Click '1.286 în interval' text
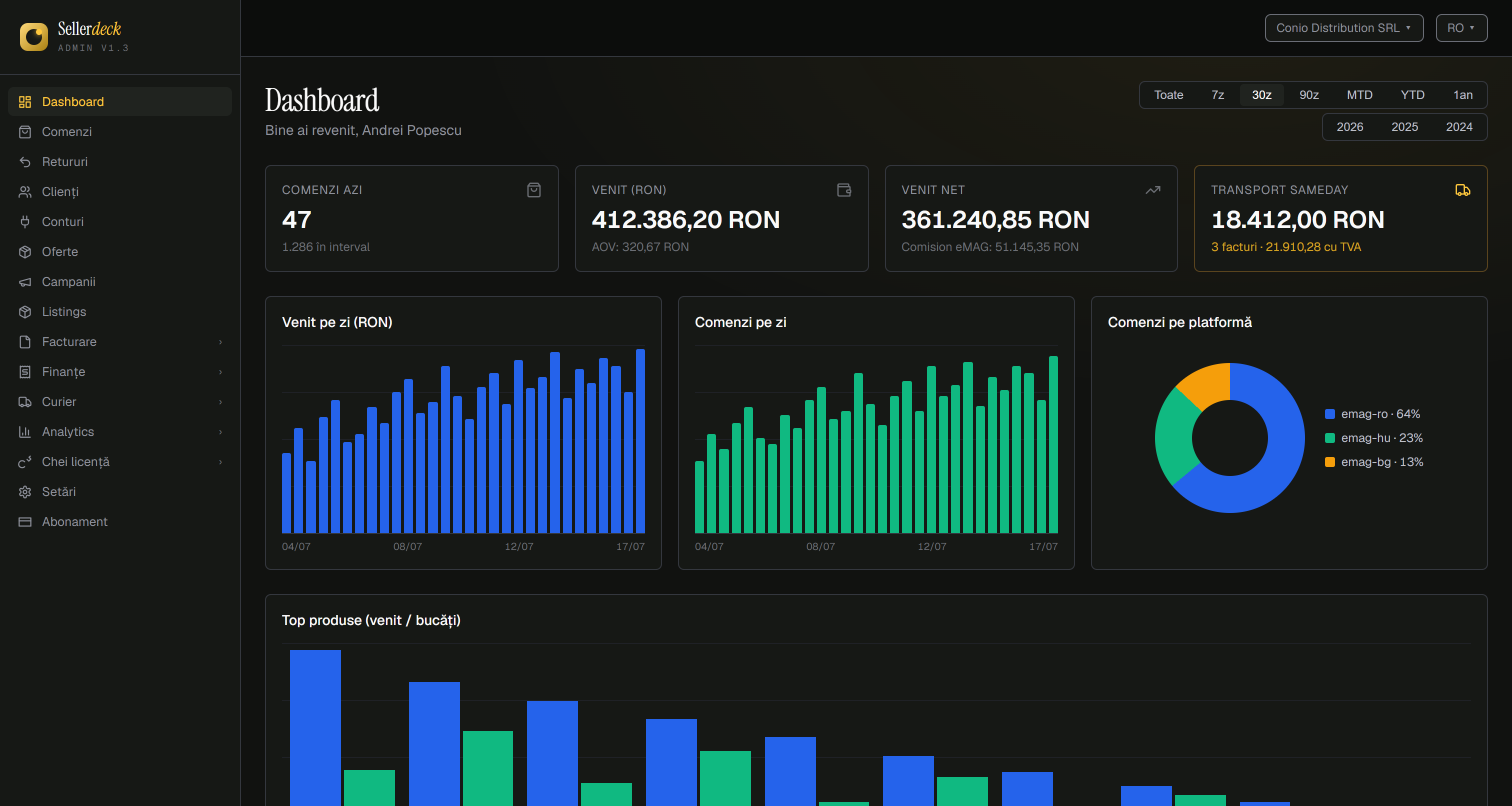The image size is (1512, 806). click(x=326, y=247)
